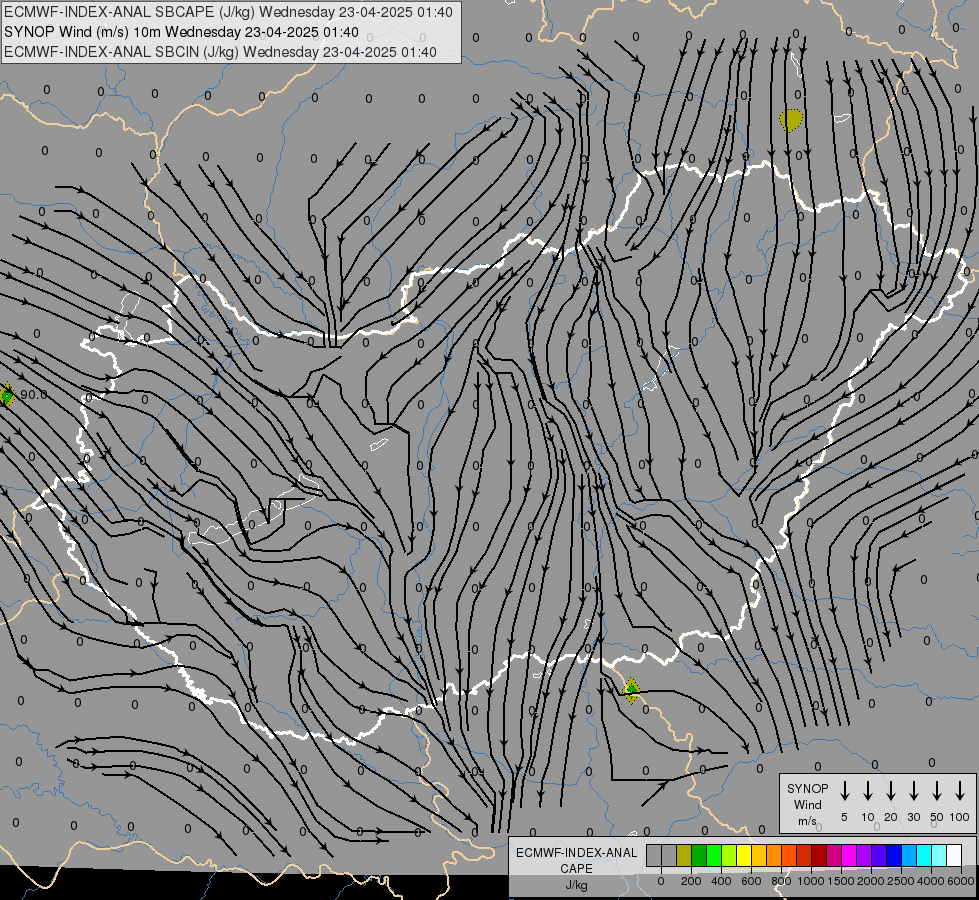979x900 pixels.
Task: Click the 100 value in wind legend
Action: 960,817
